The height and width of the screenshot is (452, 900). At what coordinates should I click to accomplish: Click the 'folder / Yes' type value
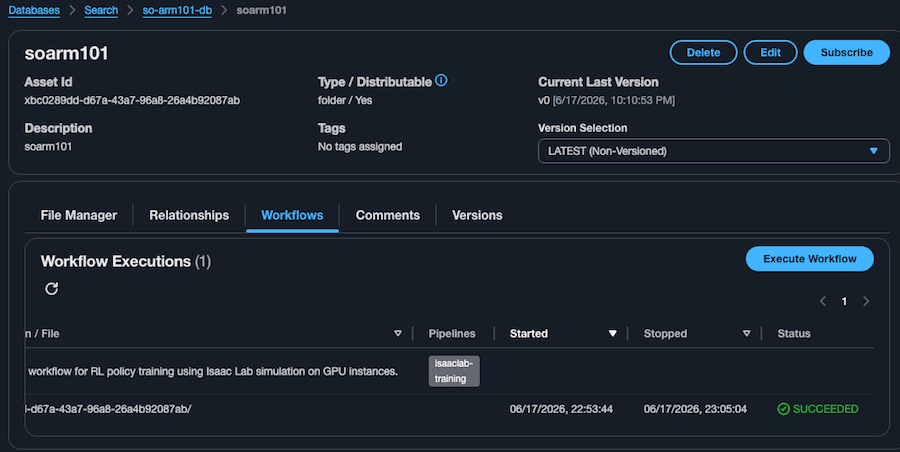click(x=345, y=101)
